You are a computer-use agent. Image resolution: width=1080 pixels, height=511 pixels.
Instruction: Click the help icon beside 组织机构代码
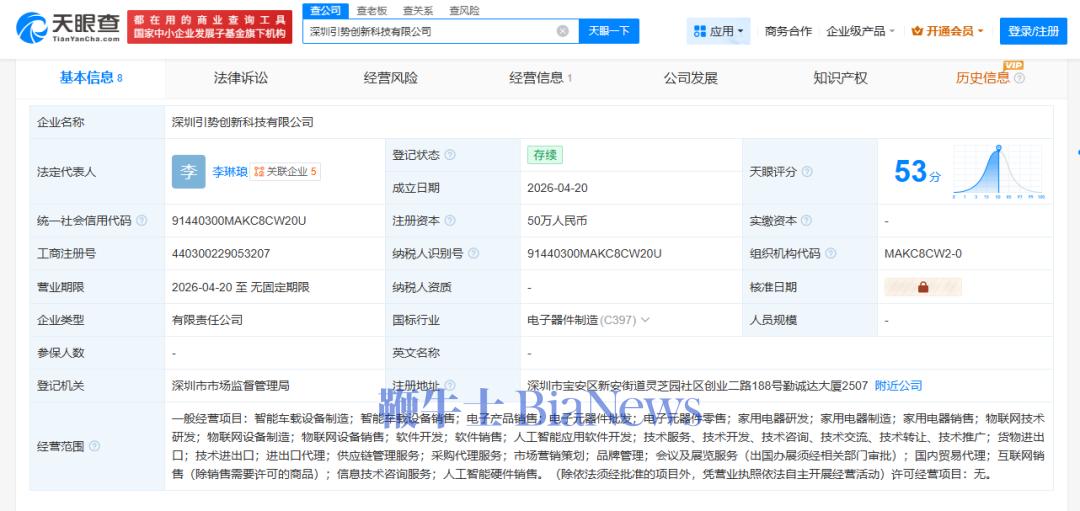point(831,253)
